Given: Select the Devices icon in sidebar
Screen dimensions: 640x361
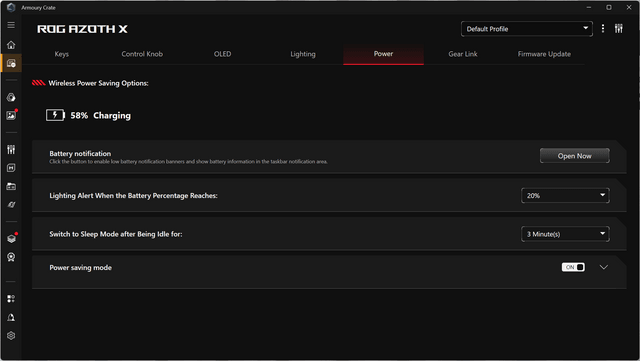Looking at the screenshot, I should click(x=11, y=63).
